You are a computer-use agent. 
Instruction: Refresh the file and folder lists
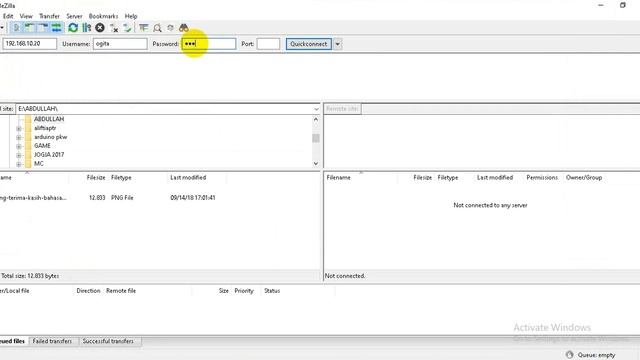(73, 28)
